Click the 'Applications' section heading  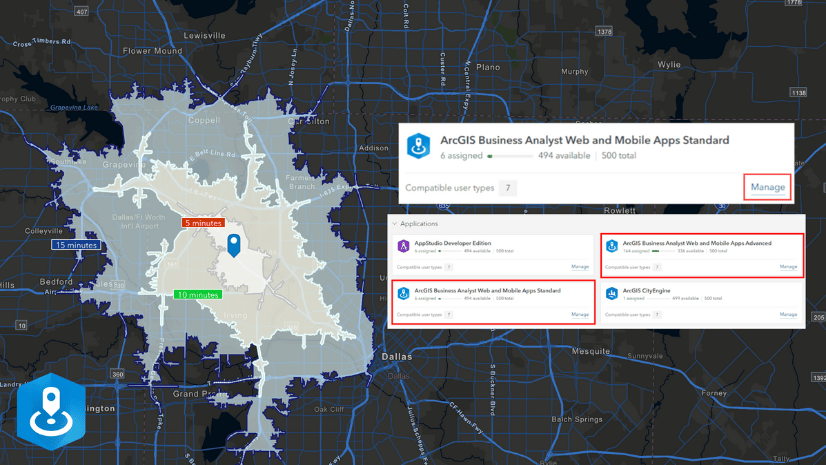[x=419, y=224]
